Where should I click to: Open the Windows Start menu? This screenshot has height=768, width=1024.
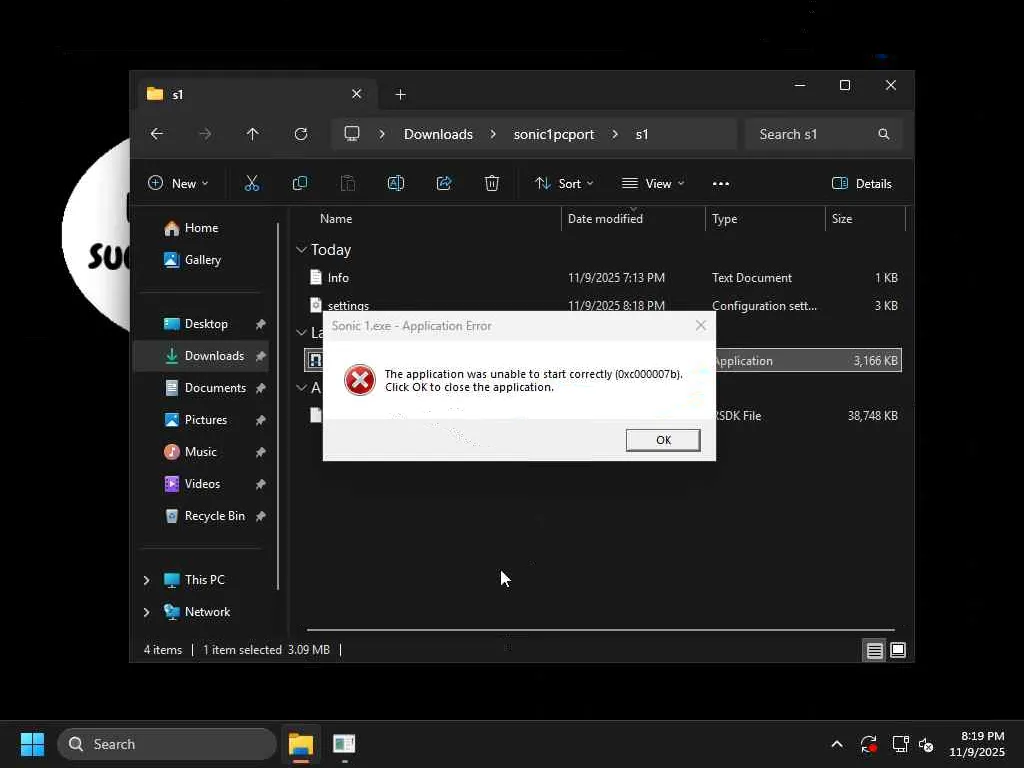pyautogui.click(x=32, y=744)
